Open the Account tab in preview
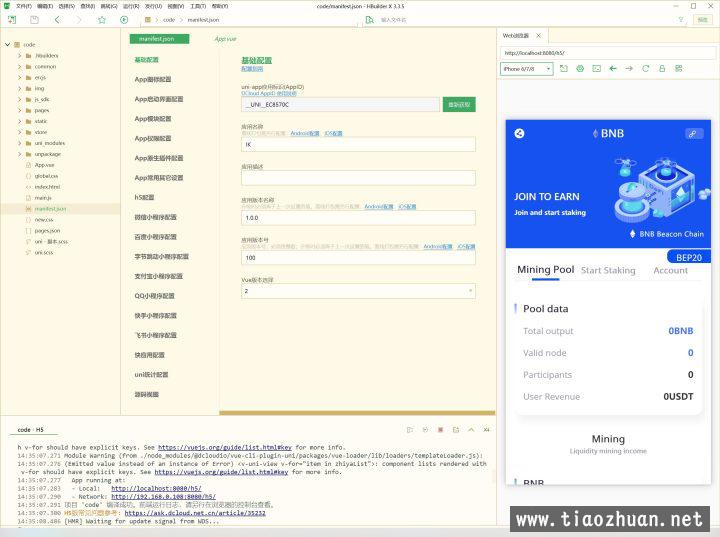720x537 pixels. pos(670,271)
